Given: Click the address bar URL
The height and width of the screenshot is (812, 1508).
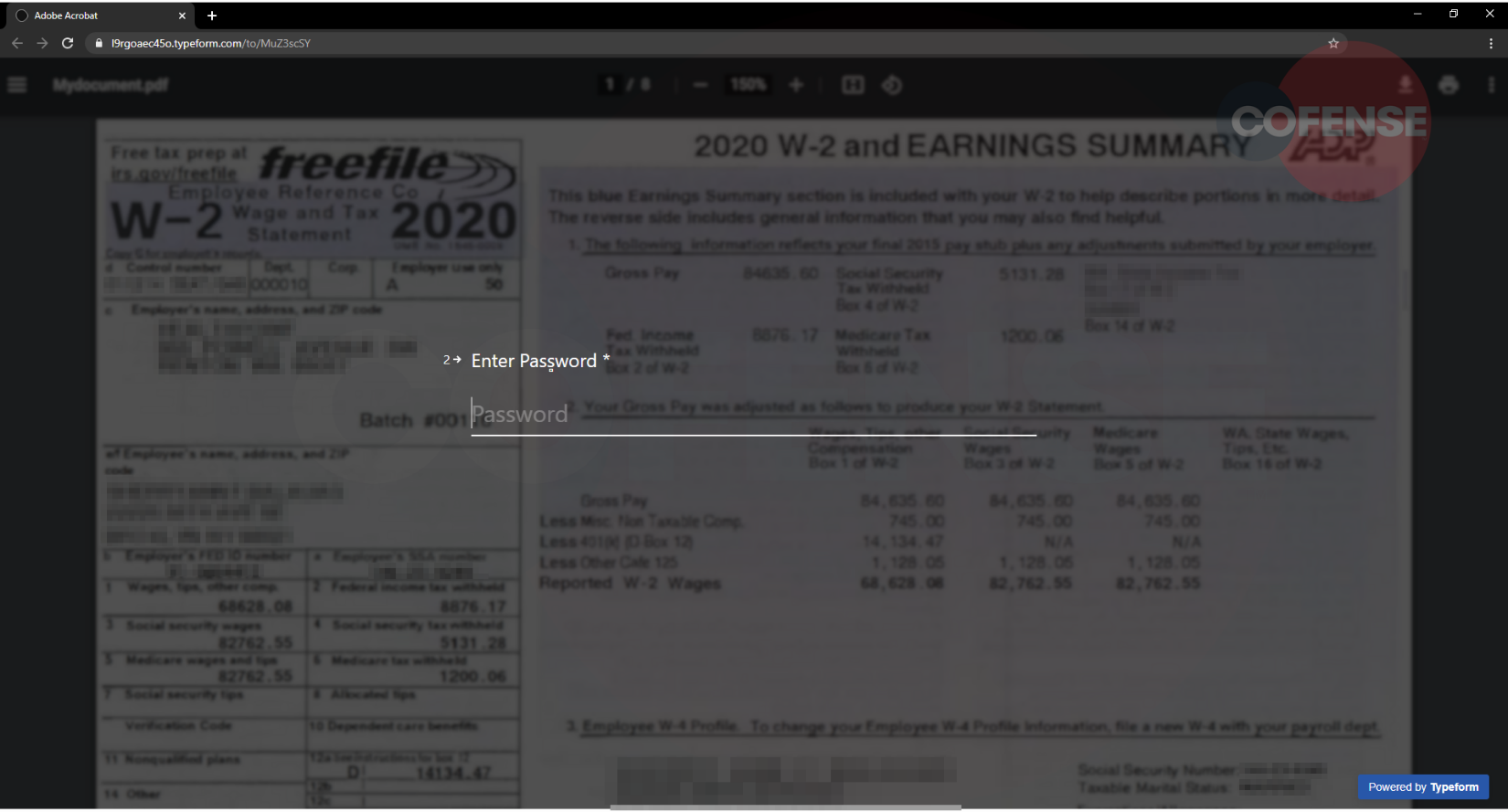Looking at the screenshot, I should tap(211, 43).
